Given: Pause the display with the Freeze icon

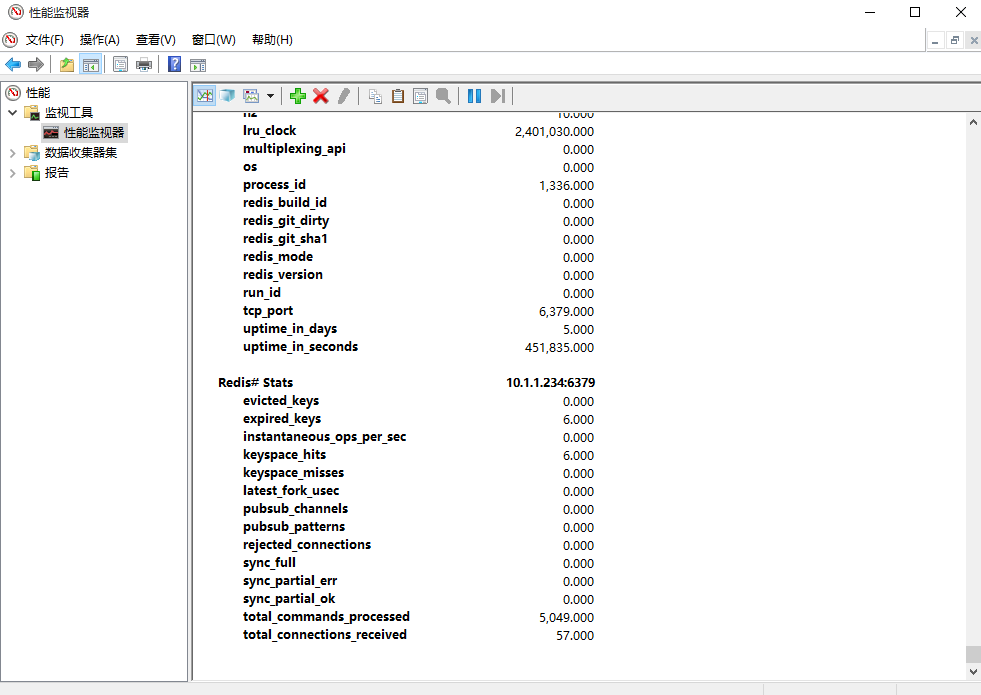Looking at the screenshot, I should (474, 96).
